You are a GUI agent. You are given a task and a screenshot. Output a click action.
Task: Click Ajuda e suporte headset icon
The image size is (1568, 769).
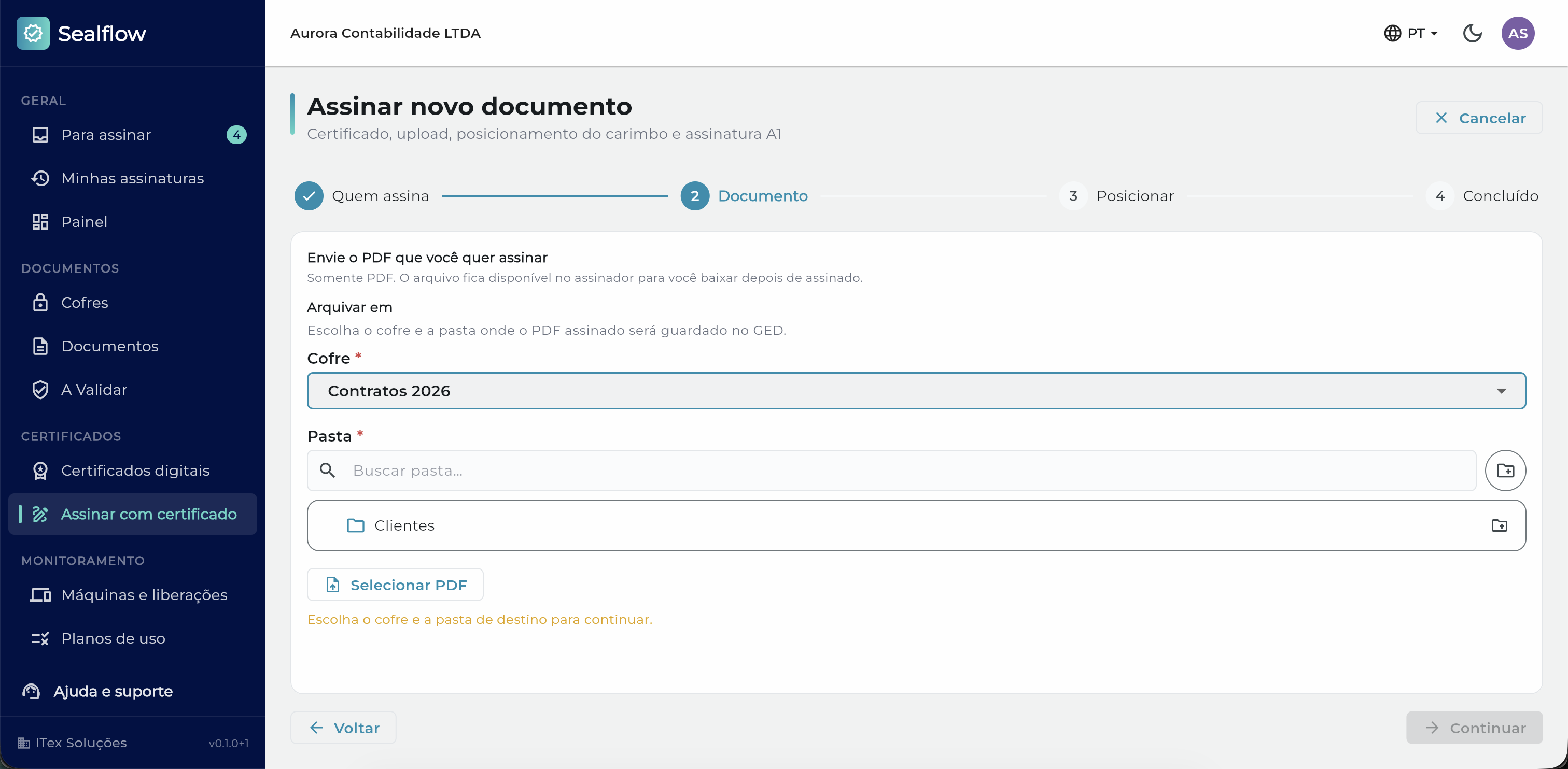(31, 691)
